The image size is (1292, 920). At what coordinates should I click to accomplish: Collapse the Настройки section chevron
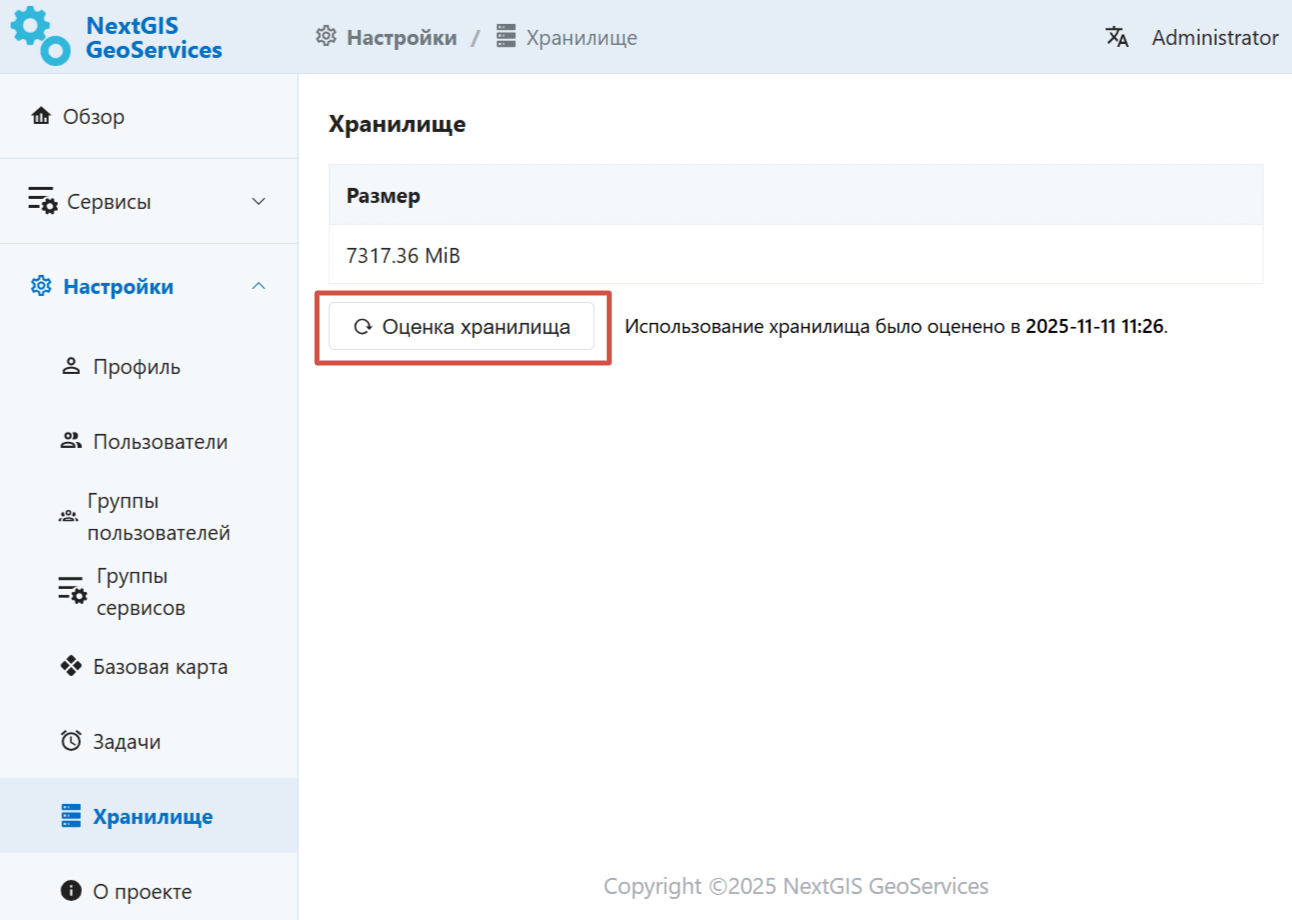click(x=258, y=287)
